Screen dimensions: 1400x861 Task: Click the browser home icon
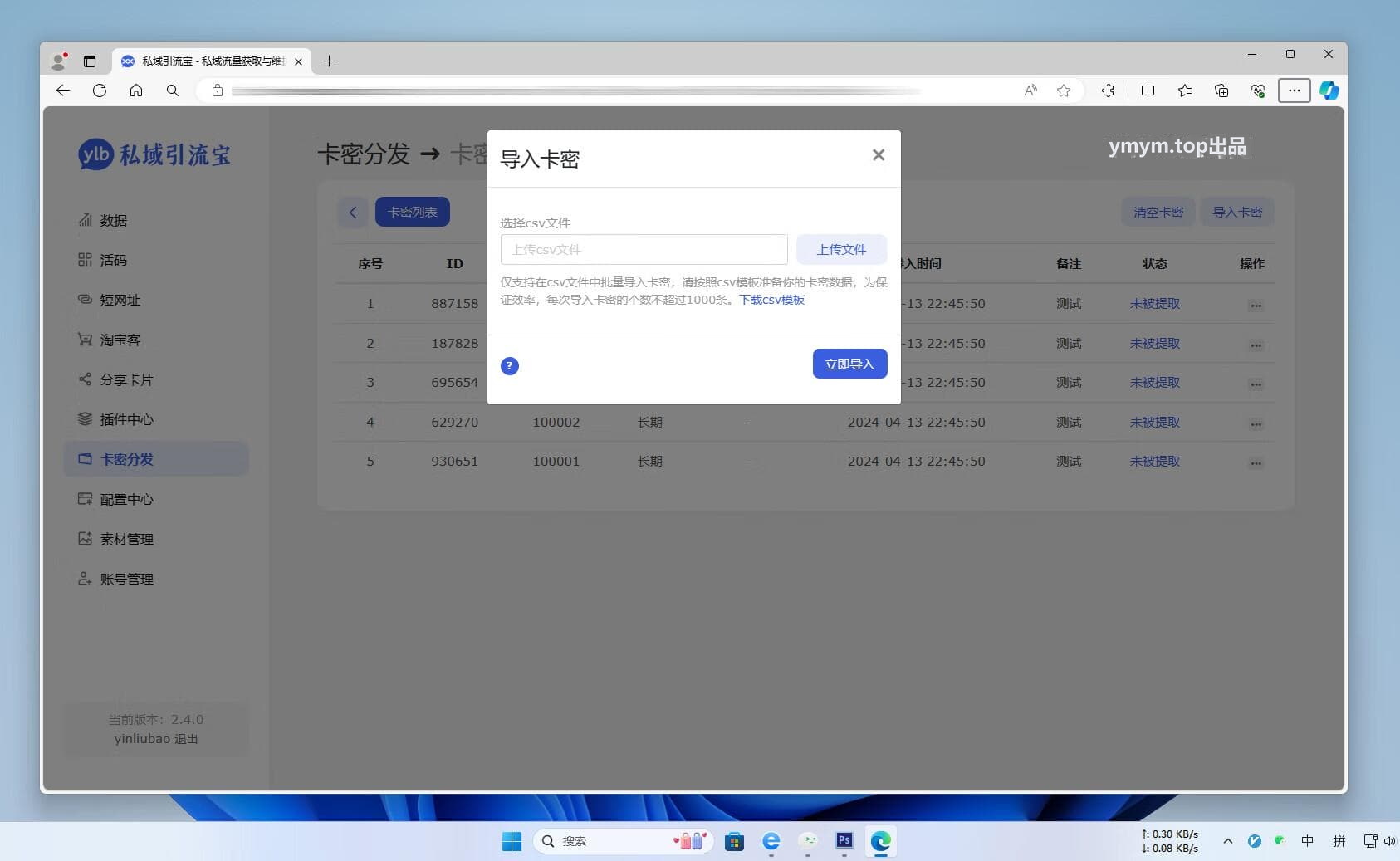(136, 91)
